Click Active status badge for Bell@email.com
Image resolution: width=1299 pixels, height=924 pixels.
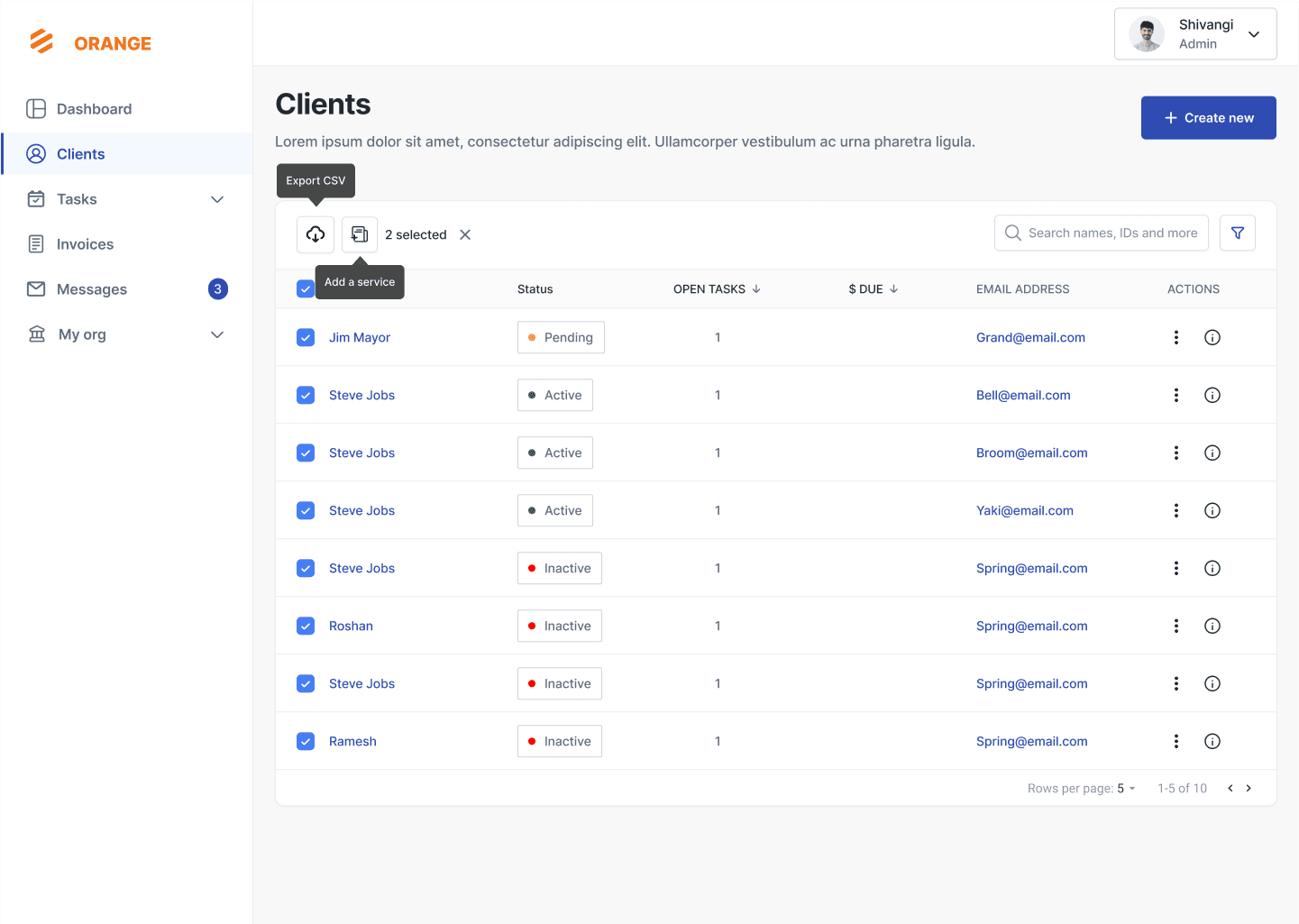click(x=555, y=395)
